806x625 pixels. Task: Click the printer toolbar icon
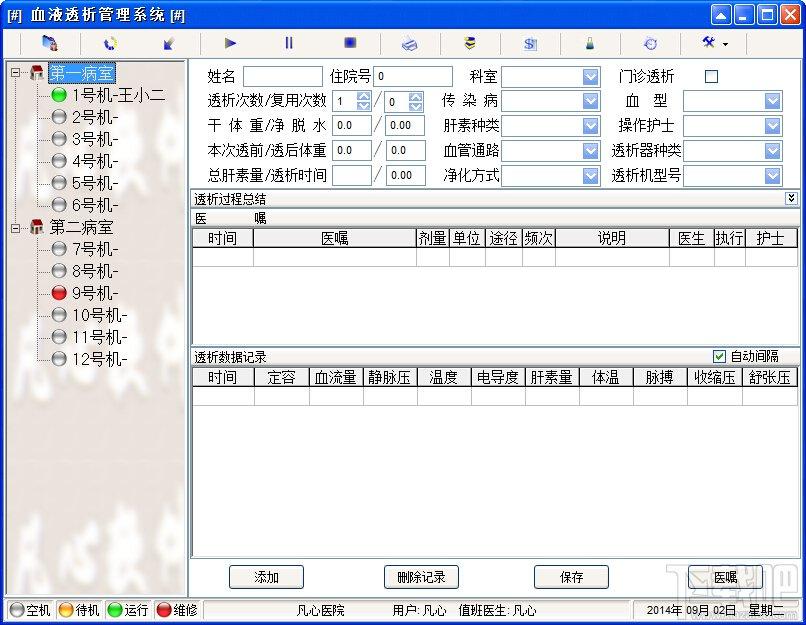(410, 44)
